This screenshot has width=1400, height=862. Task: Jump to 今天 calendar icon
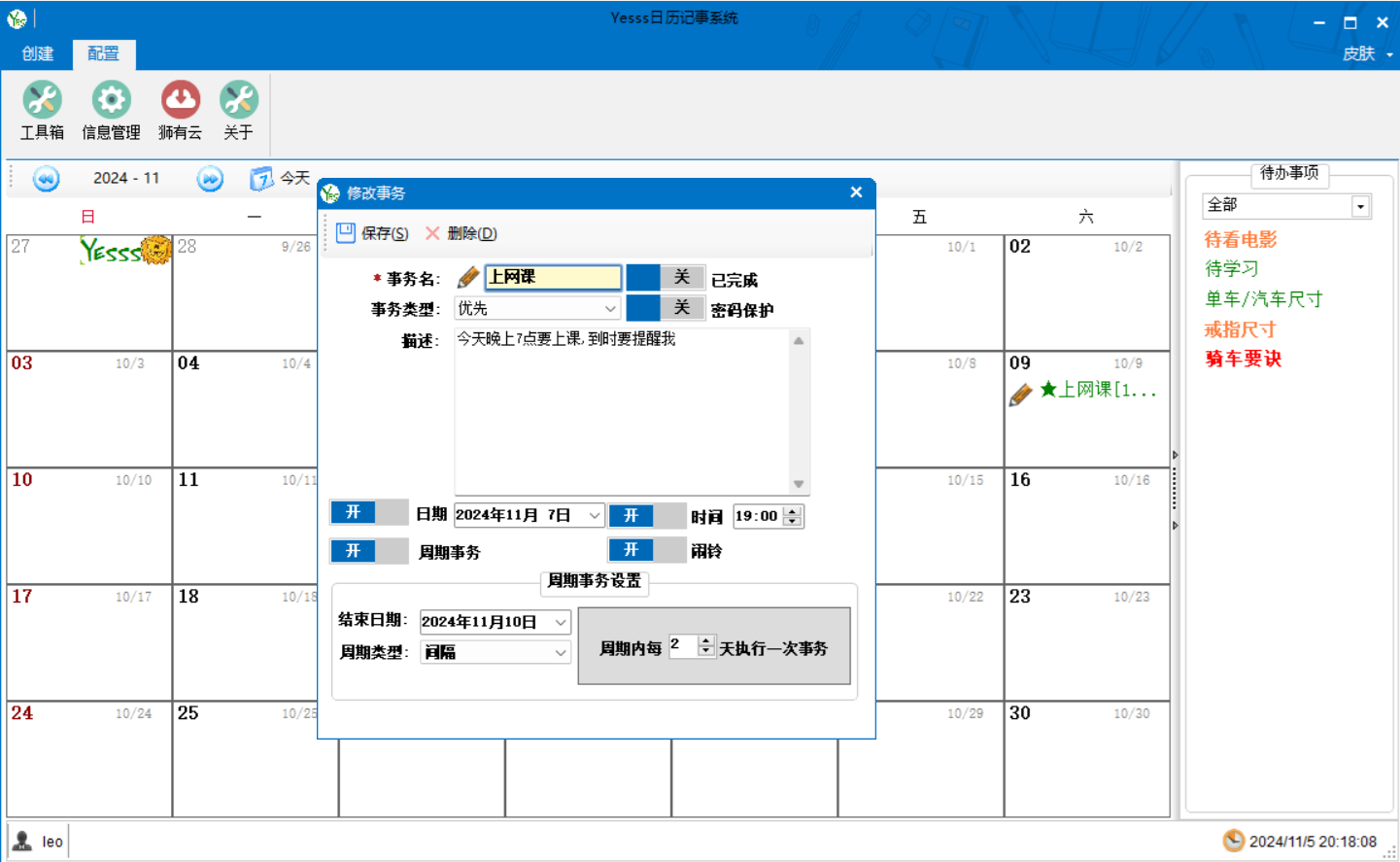(x=261, y=179)
